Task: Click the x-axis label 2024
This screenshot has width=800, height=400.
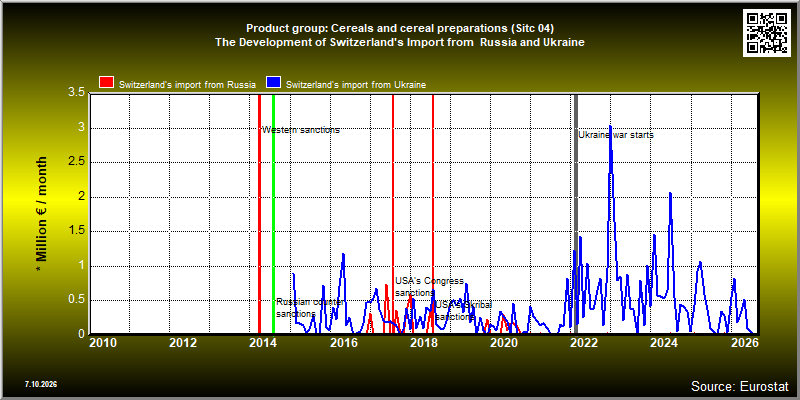Action: coord(664,343)
